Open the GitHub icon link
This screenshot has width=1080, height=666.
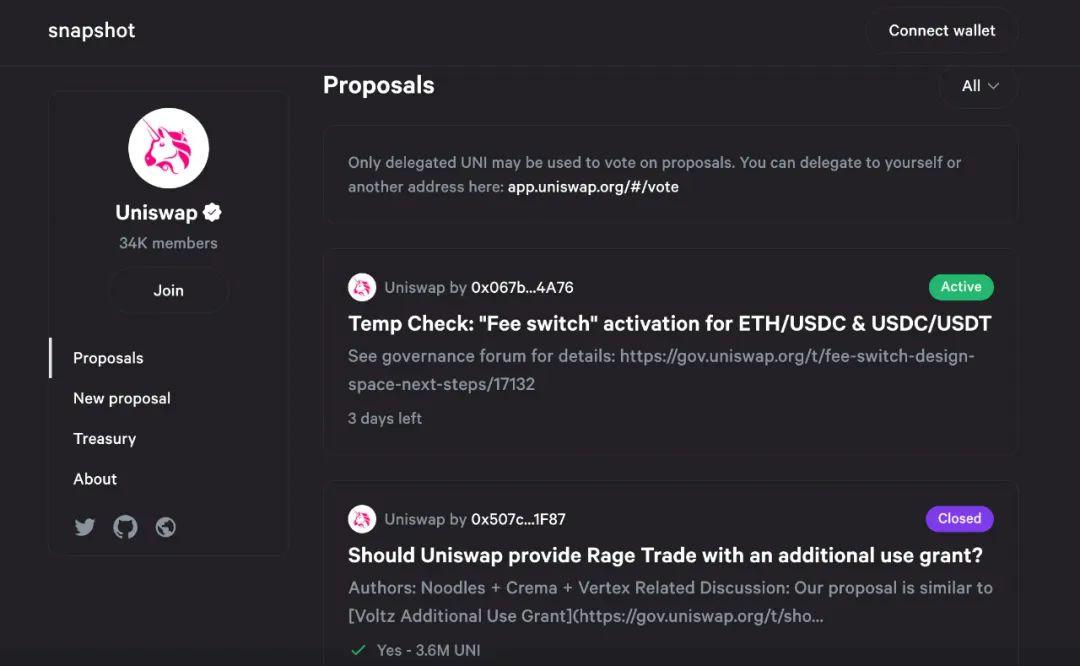tap(125, 527)
